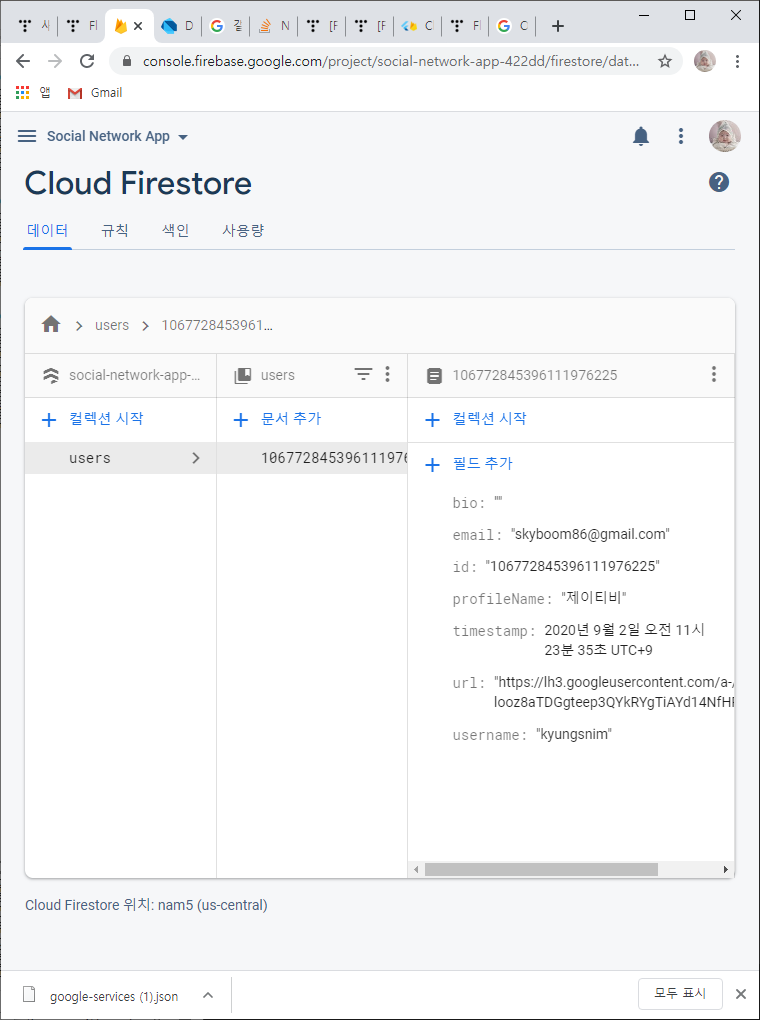The width and height of the screenshot is (760, 1020).
Task: Open Gmail bookmark
Action: tap(95, 93)
